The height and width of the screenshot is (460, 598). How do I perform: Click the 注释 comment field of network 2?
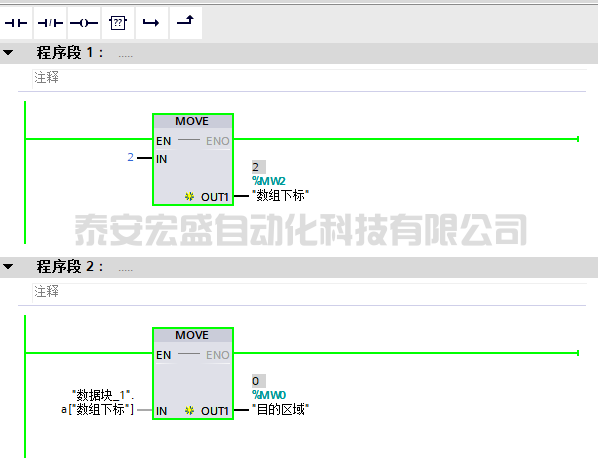tap(309, 292)
